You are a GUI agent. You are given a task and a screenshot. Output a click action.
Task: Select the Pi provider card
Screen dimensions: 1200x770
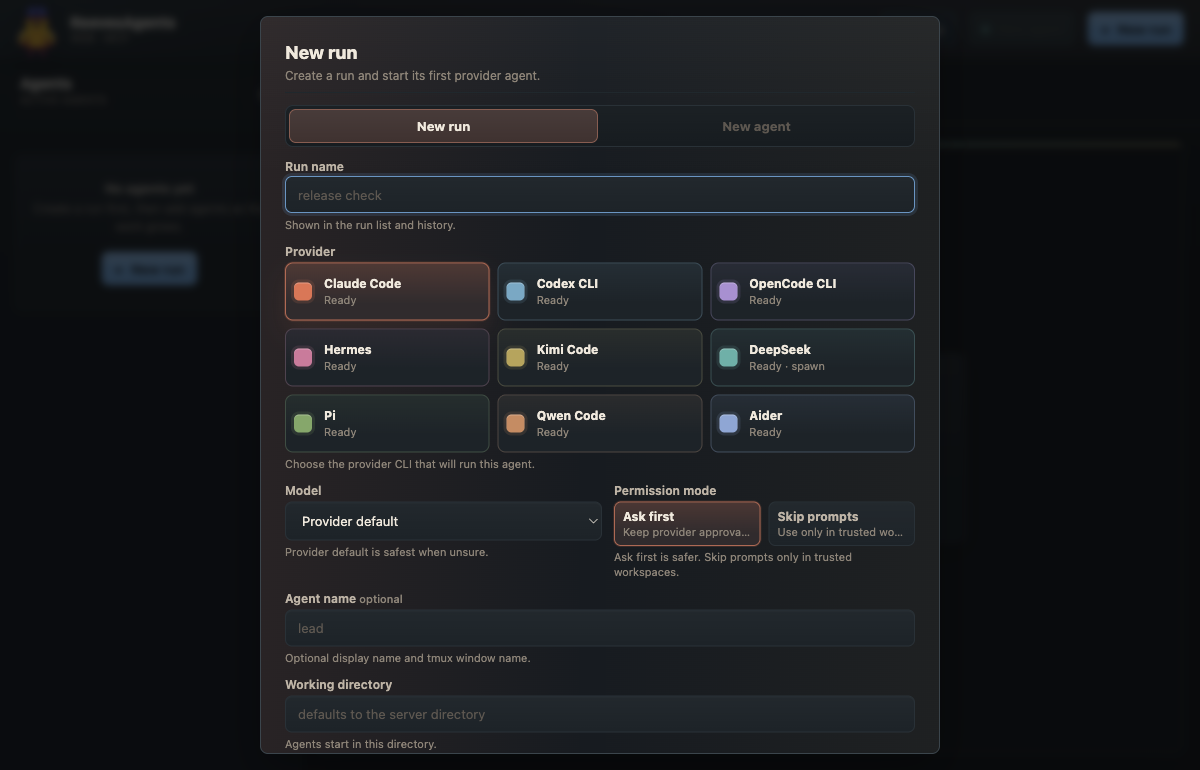click(x=387, y=423)
